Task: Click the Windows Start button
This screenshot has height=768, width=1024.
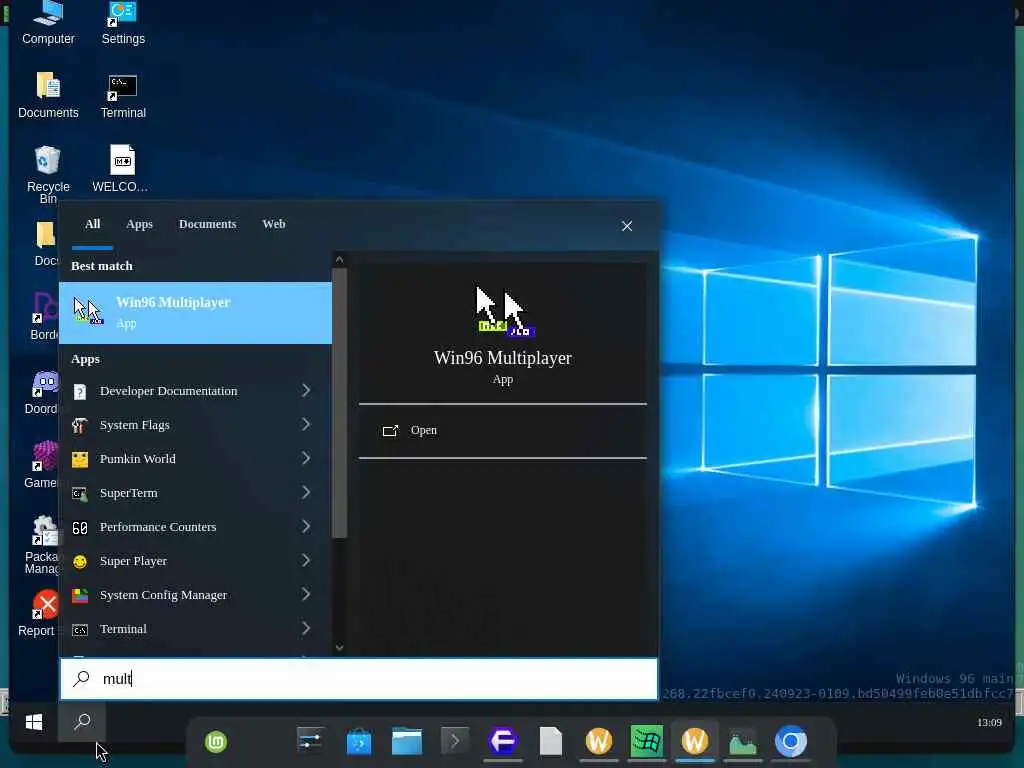Action: pyautogui.click(x=34, y=722)
